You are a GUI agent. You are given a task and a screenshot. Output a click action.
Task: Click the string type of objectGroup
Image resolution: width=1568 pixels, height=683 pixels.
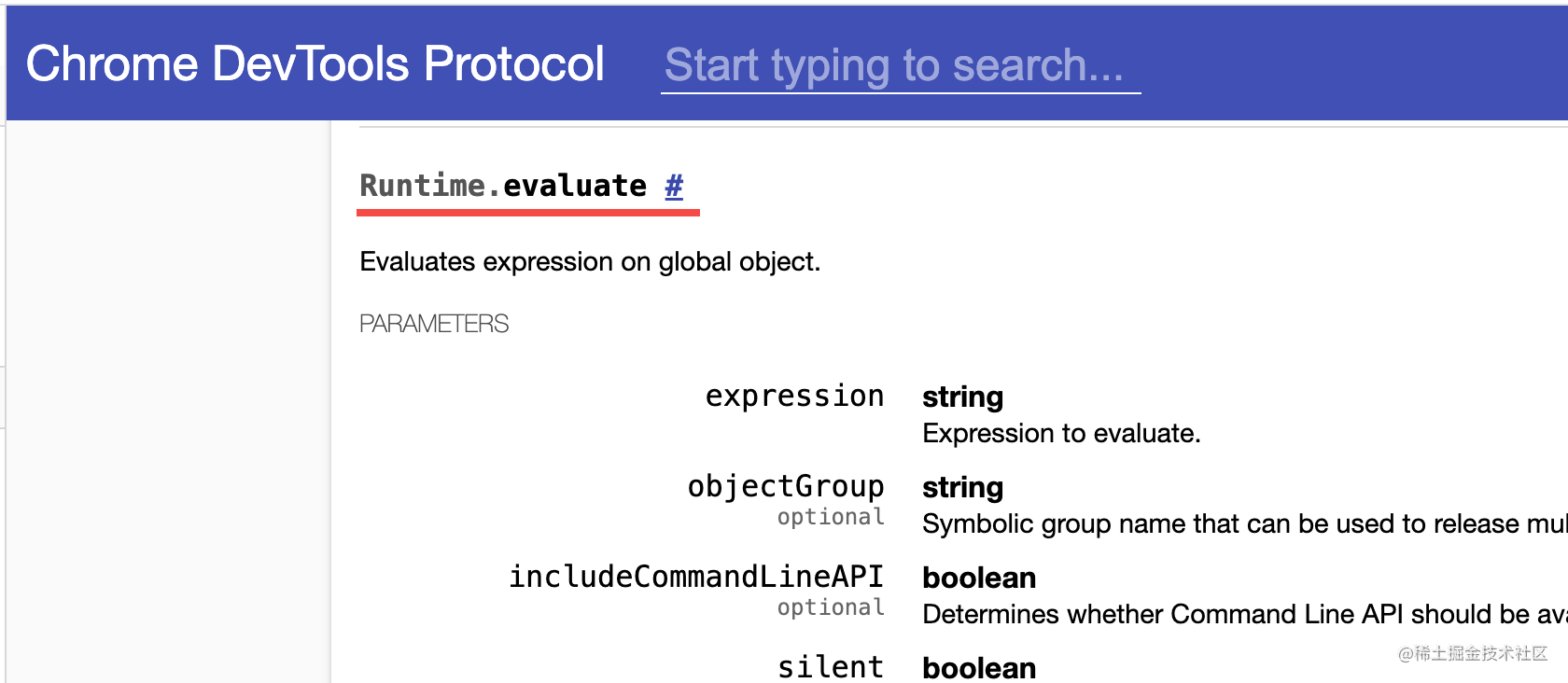[x=962, y=488]
